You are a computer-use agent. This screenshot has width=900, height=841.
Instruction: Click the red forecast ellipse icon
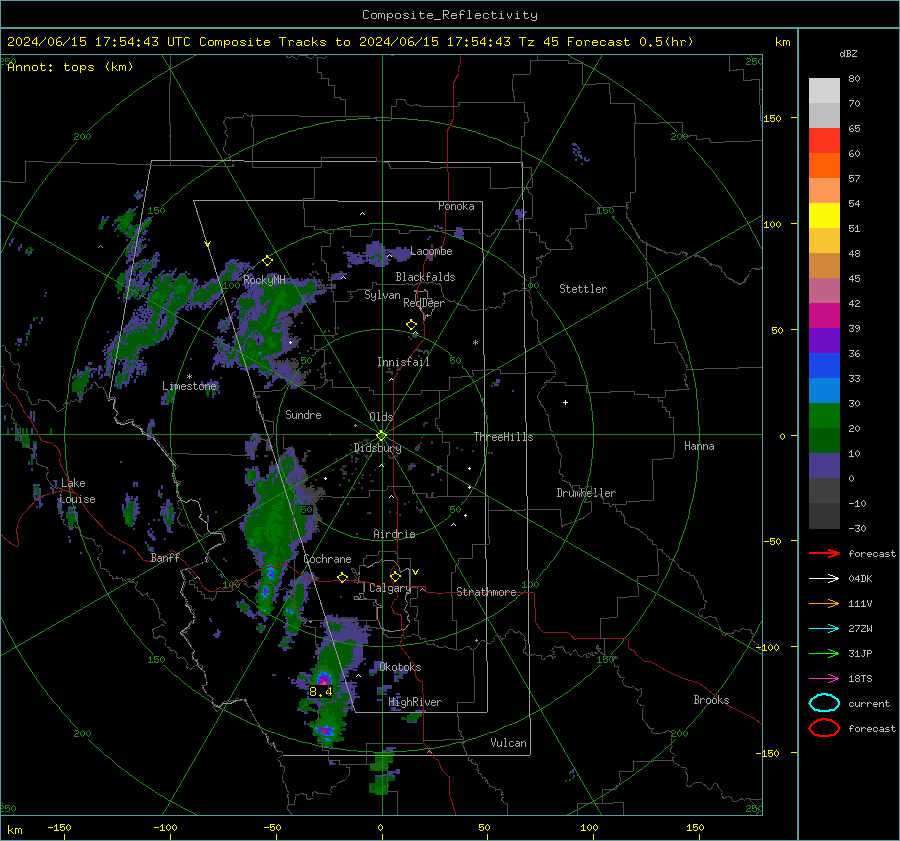(x=824, y=728)
